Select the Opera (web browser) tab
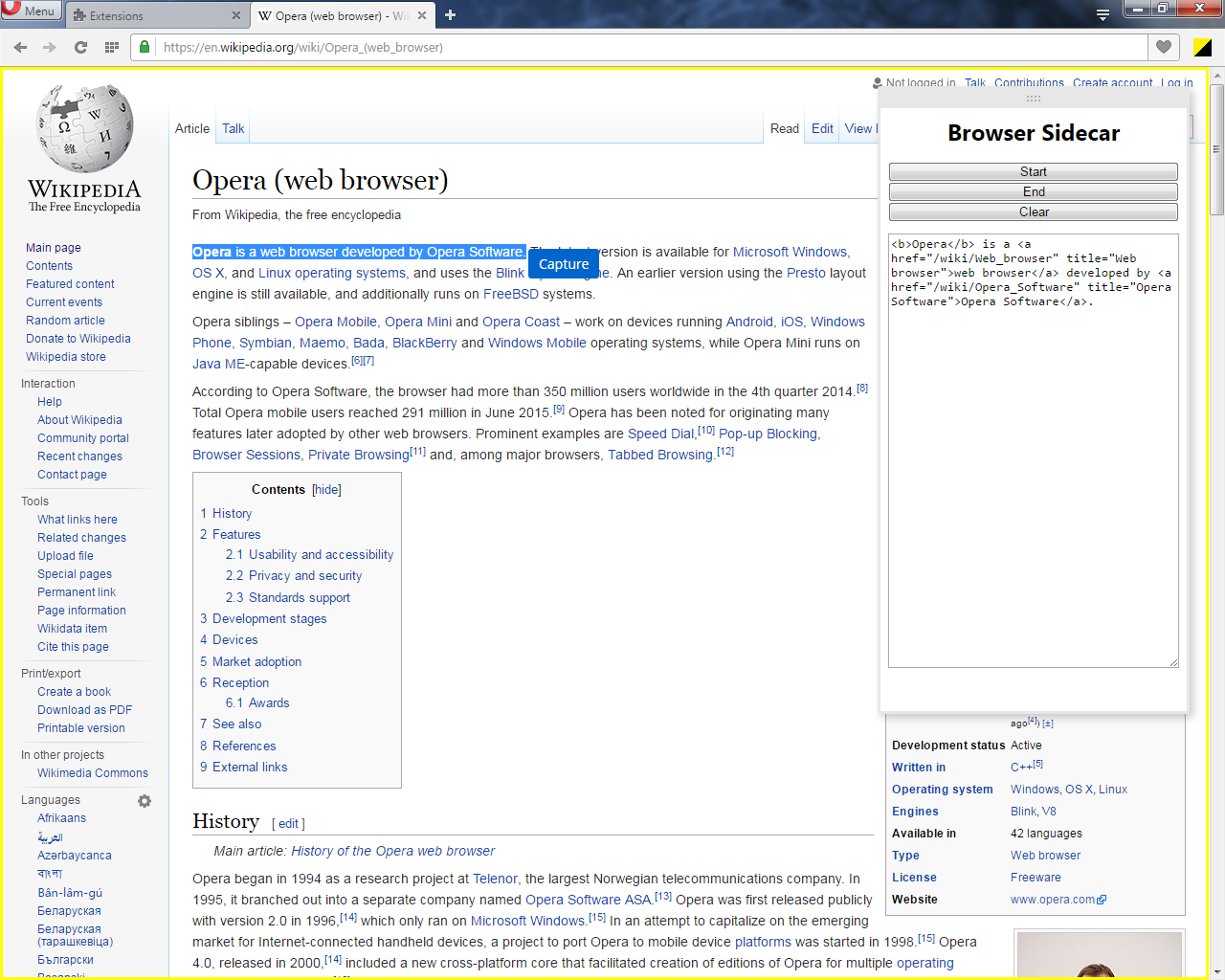Image resolution: width=1225 pixels, height=980 pixels. (343, 15)
